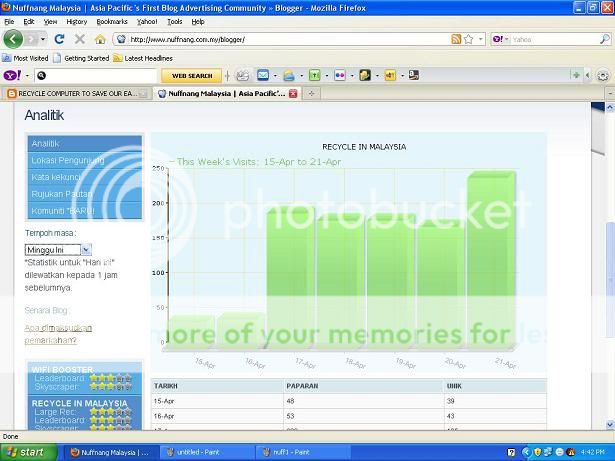Open the Getting Started bookmark
Screen dimensions: 615x461
(x=81, y=58)
